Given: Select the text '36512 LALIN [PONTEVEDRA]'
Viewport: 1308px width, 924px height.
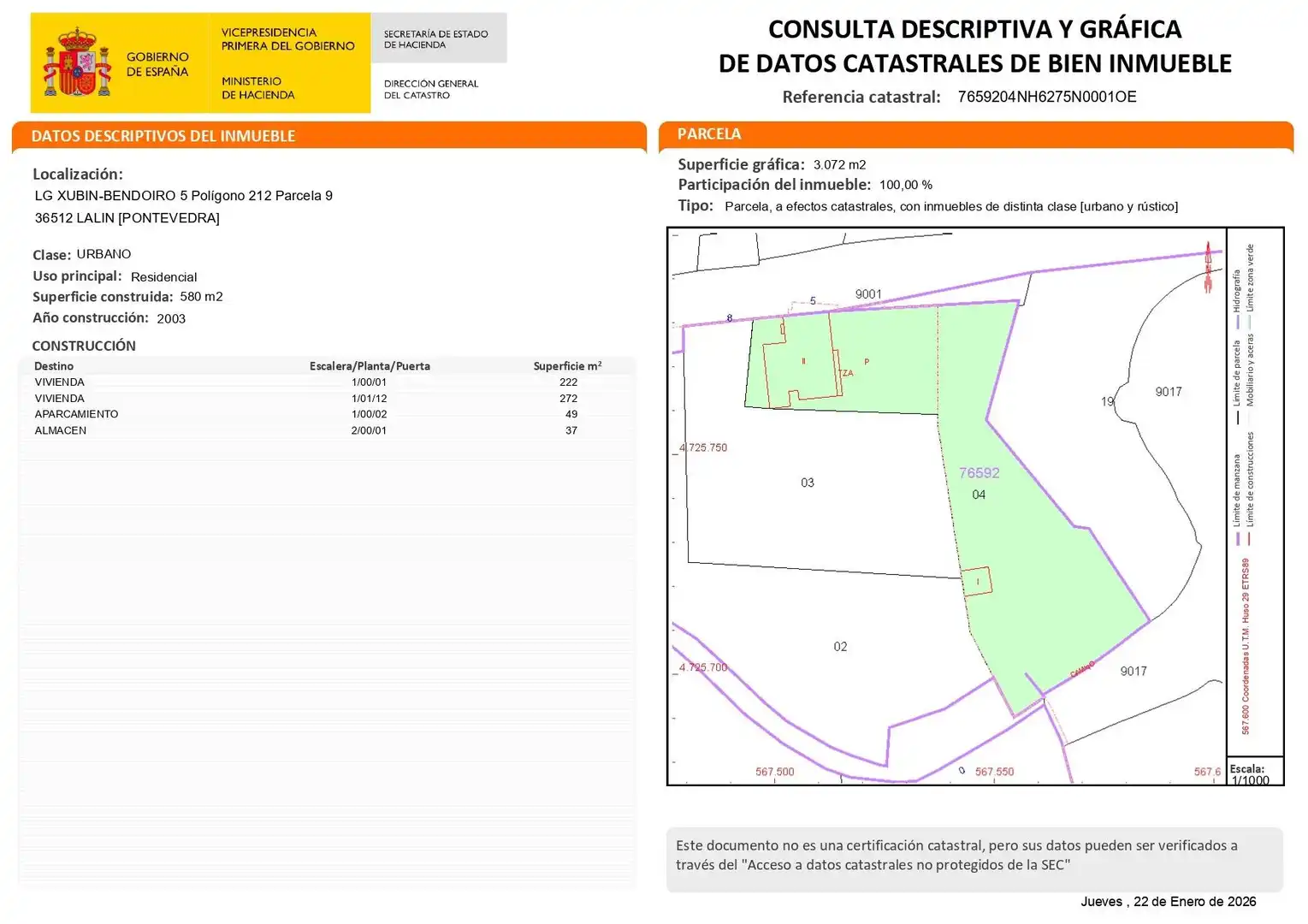Looking at the screenshot, I should click(127, 218).
